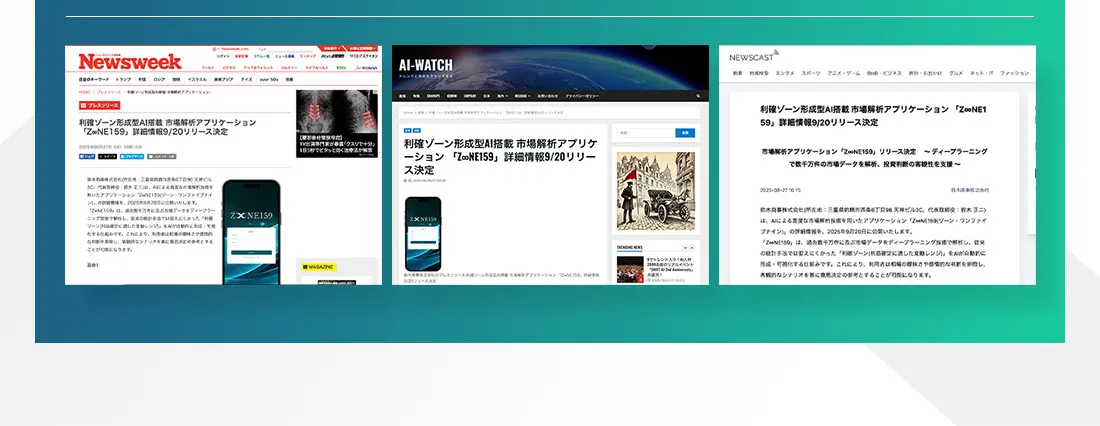Open the Newsweek article screenshot thumbnail
Image resolution: width=1100 pixels, height=426 pixels.
pyautogui.click(x=223, y=165)
